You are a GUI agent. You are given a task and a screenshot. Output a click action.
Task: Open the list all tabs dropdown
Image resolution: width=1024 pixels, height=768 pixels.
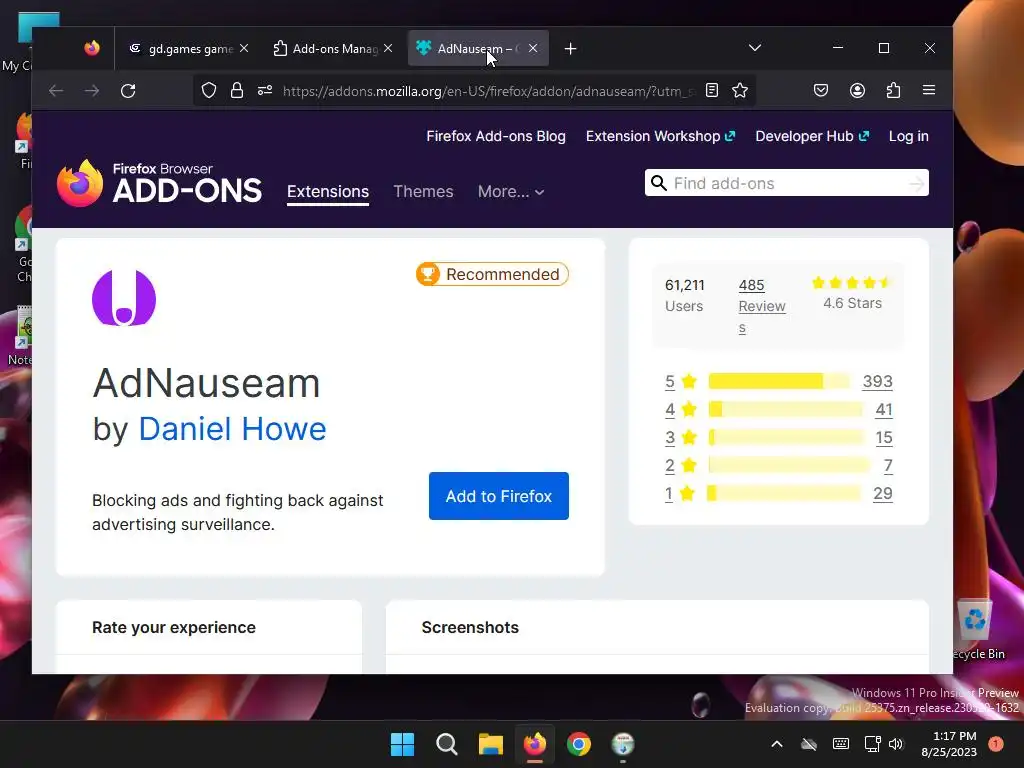pos(755,48)
